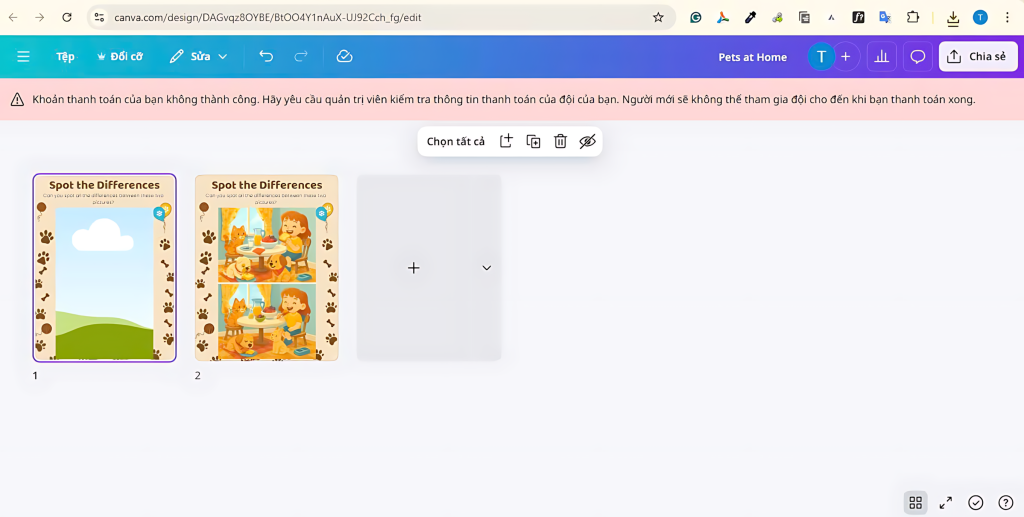The image size is (1024, 517).
Task: Open the hamburger main menu
Action: [x=23, y=57]
